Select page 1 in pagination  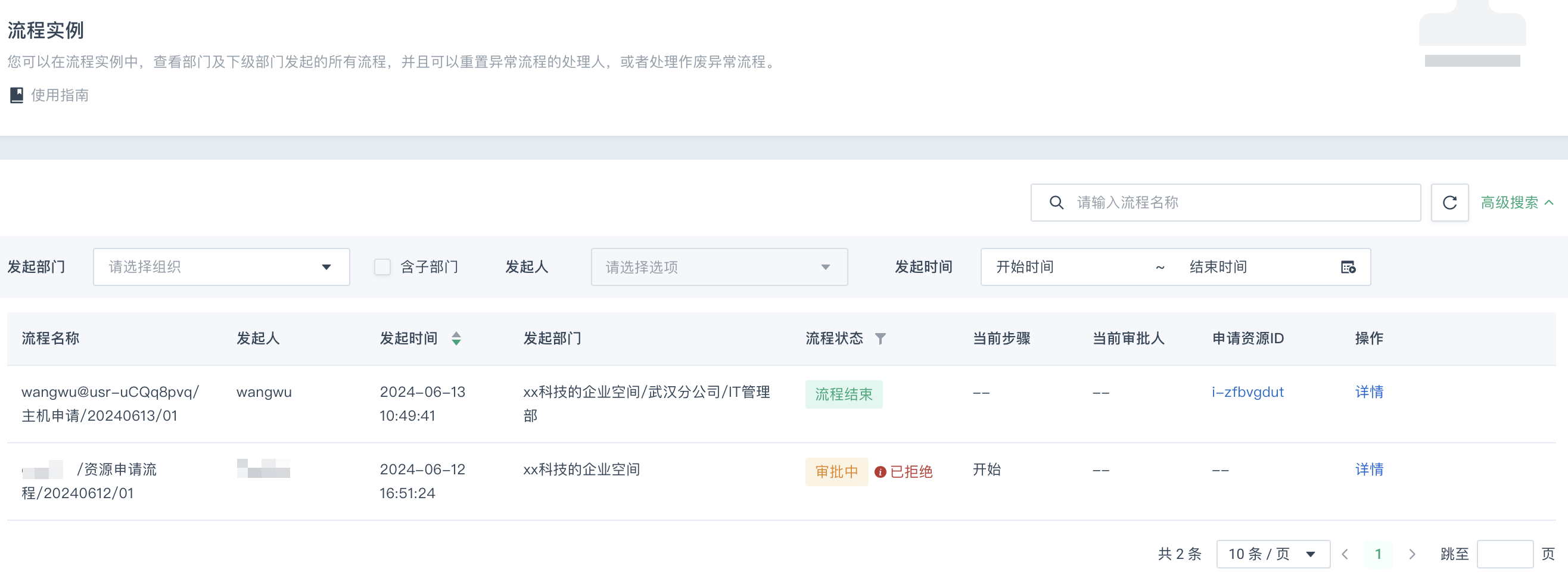click(x=1378, y=554)
